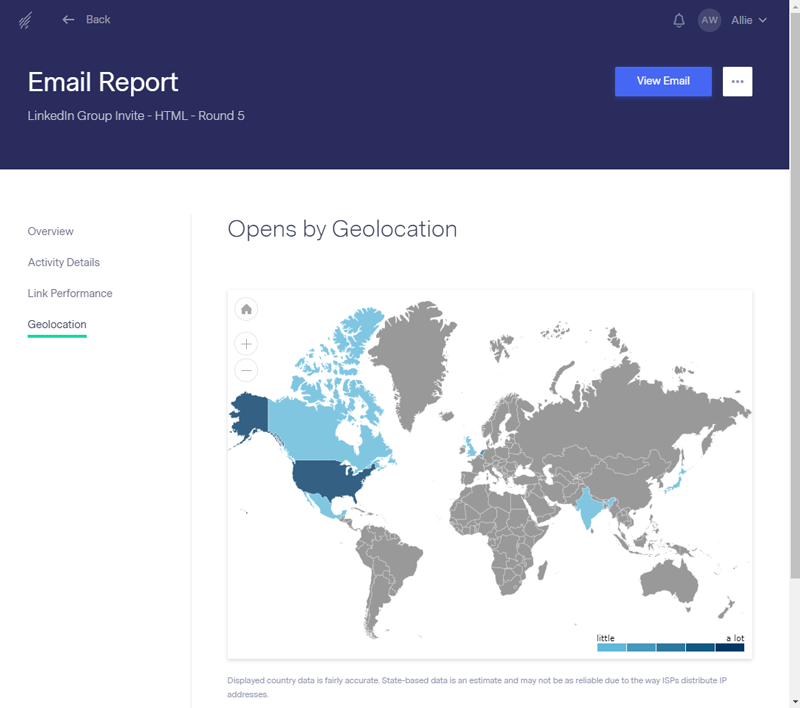This screenshot has width=800, height=708.
Task: Click India on the geolocation map
Action: (590, 505)
